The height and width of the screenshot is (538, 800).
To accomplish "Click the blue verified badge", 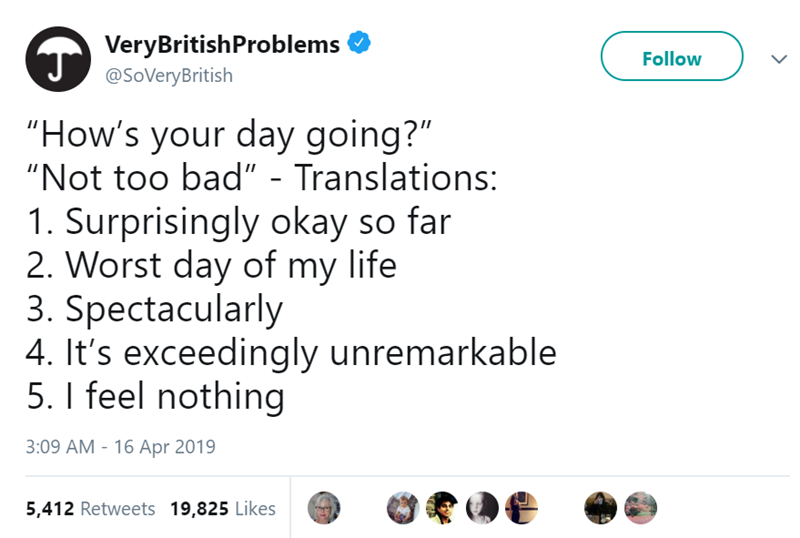I will tap(357, 43).
